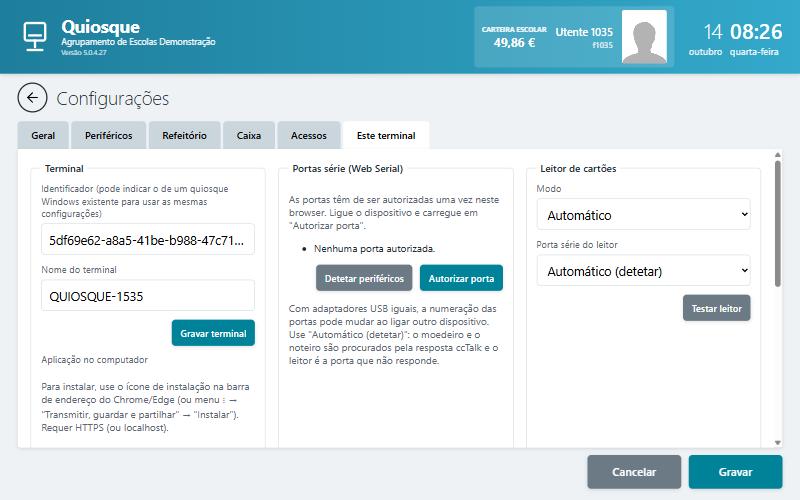Viewport: 800px width, 500px height.
Task: Click the Testar leitor button
Action: 716,308
